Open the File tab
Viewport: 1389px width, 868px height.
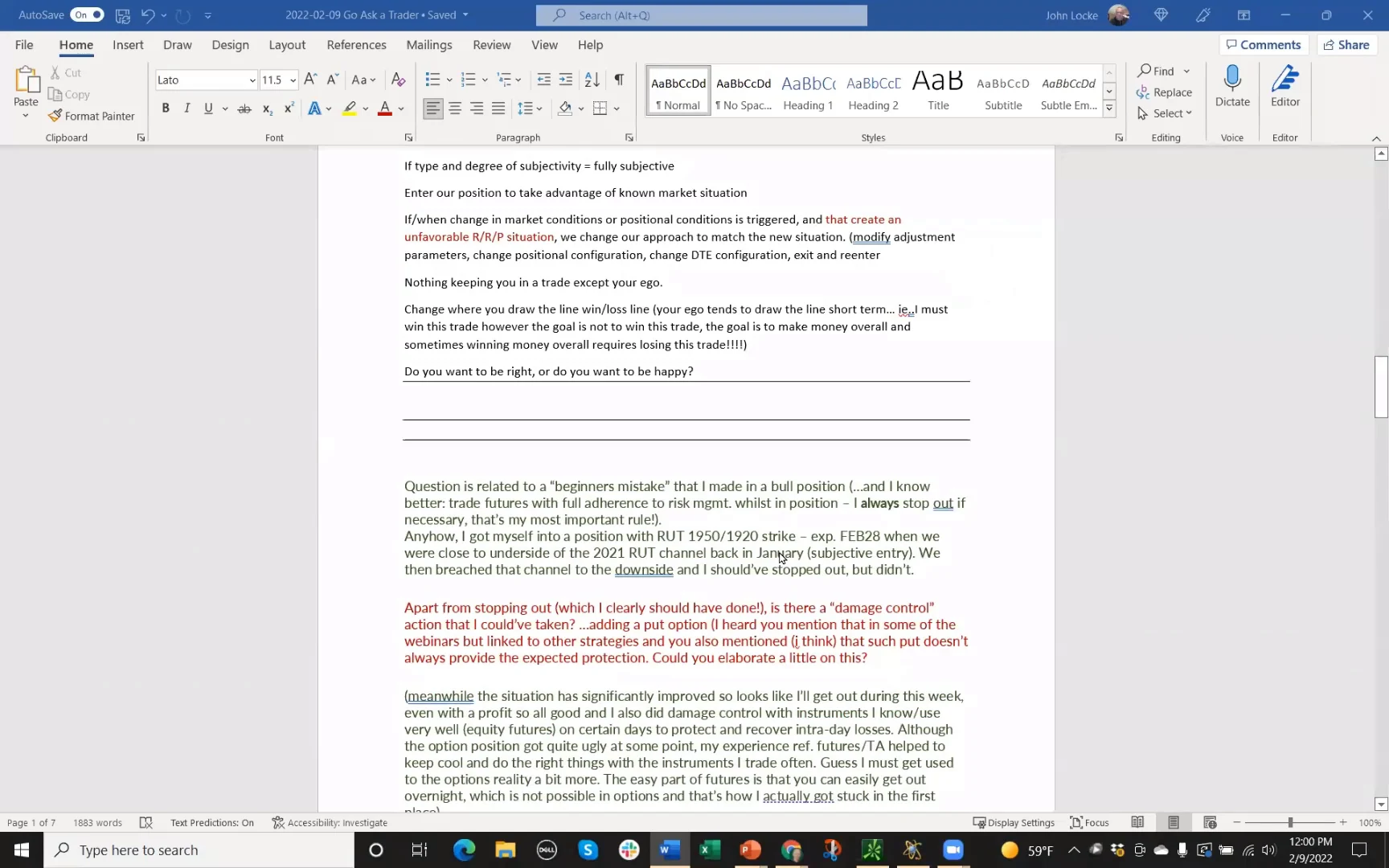tap(24, 45)
